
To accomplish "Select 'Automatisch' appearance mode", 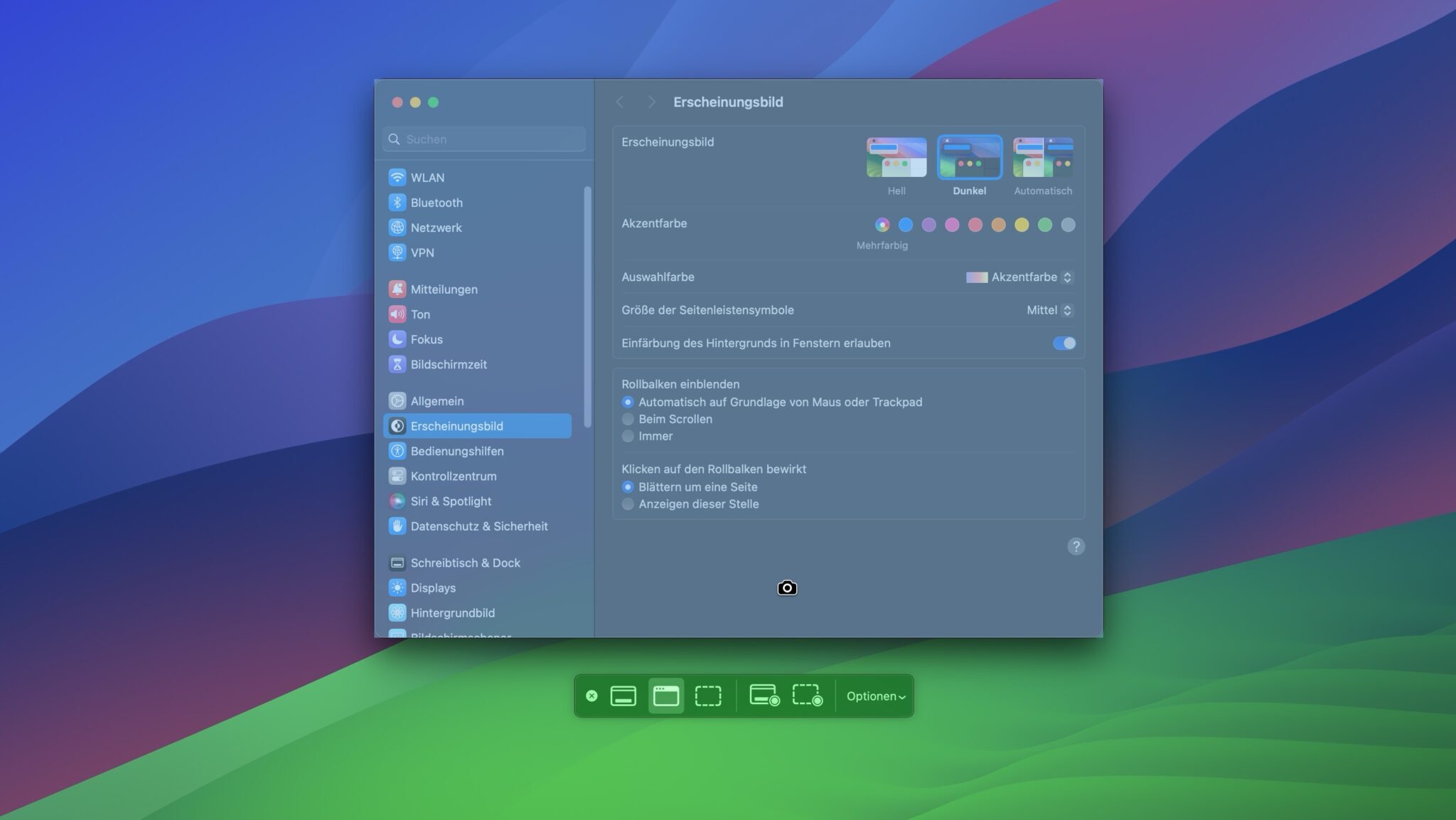I will click(1042, 158).
